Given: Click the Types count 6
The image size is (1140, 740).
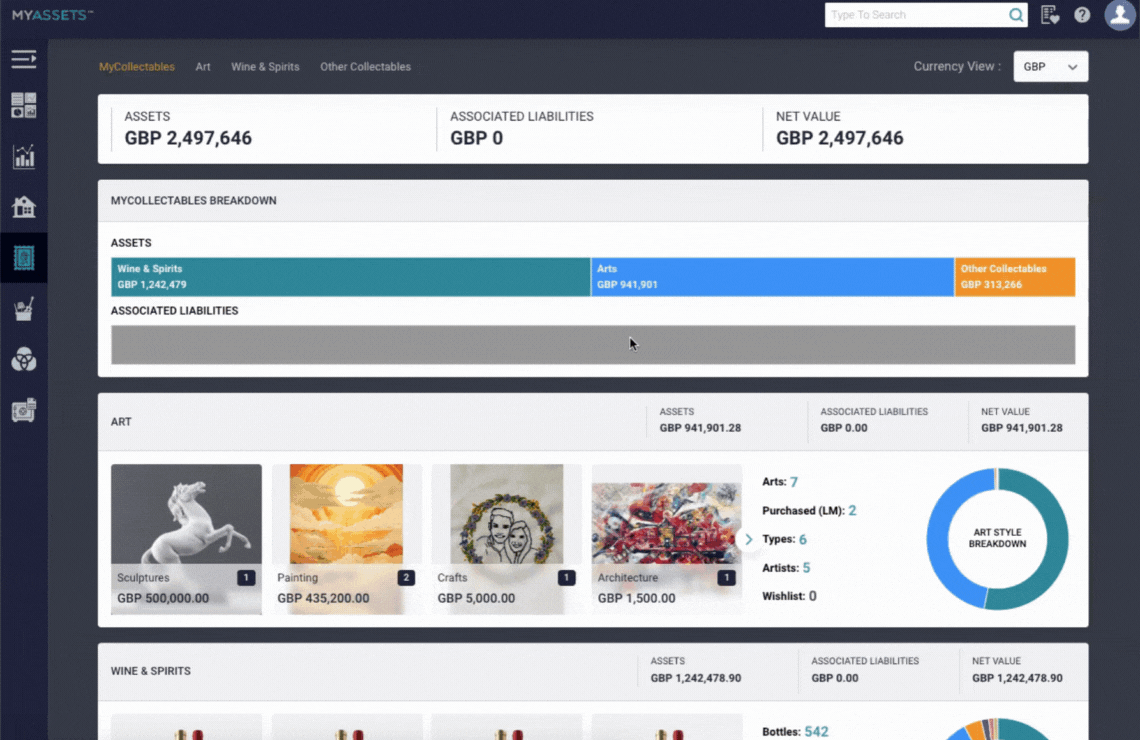Looking at the screenshot, I should [x=803, y=539].
